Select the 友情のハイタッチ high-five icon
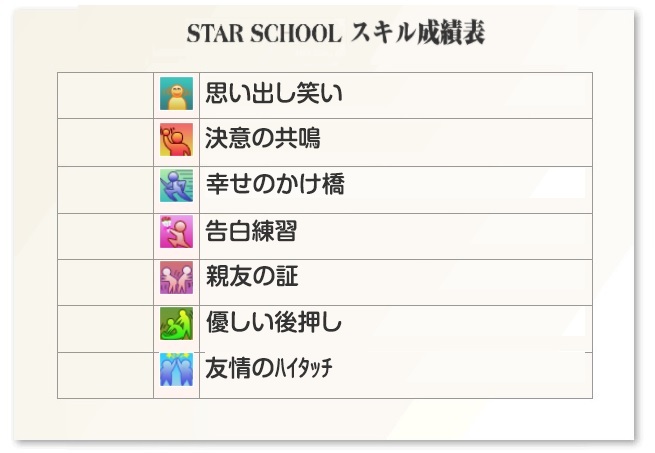The image size is (655, 453). tap(176, 369)
